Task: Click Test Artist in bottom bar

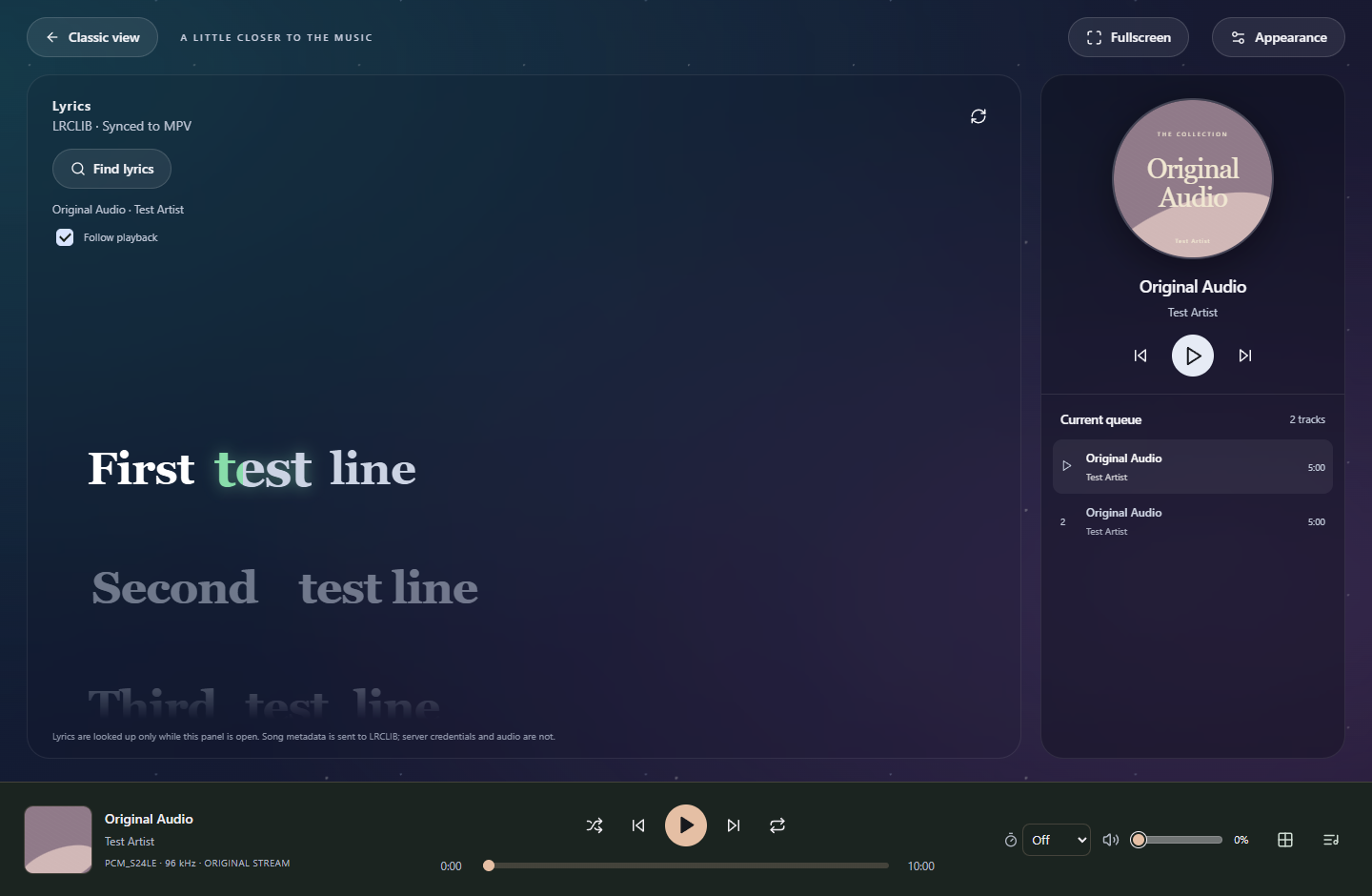Action: 130,842
